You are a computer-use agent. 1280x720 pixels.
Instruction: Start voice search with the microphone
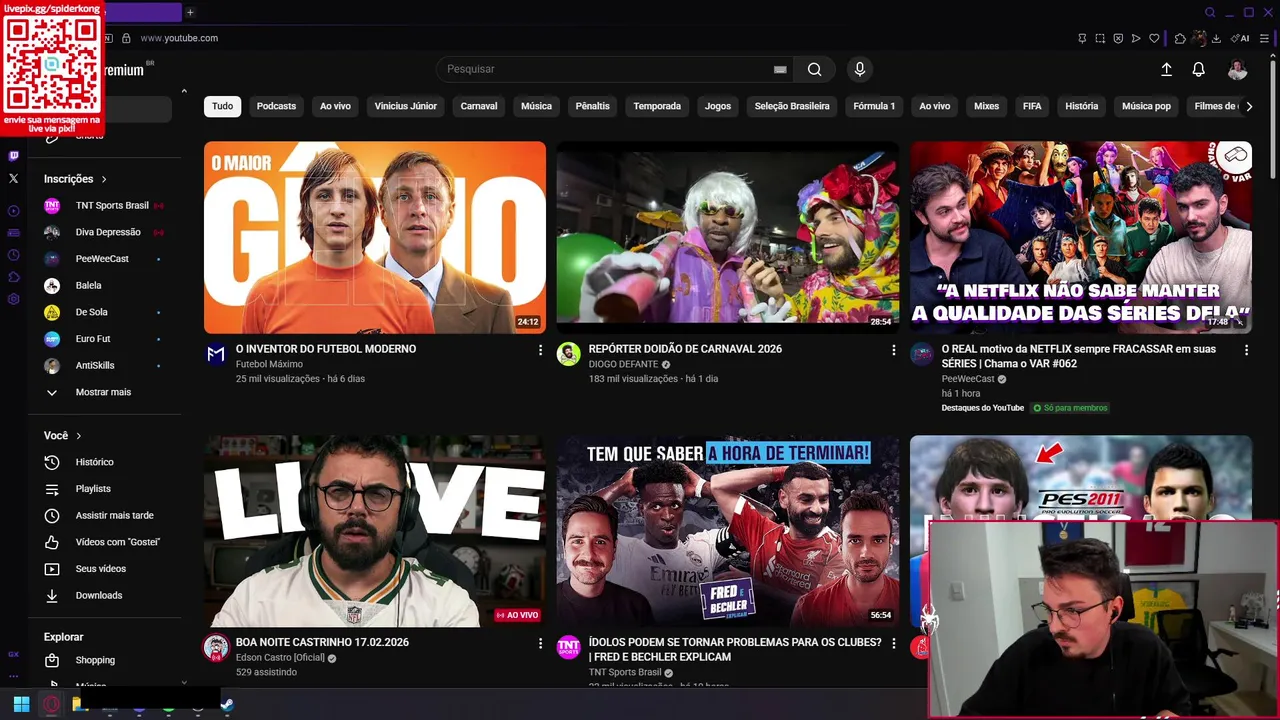point(859,69)
